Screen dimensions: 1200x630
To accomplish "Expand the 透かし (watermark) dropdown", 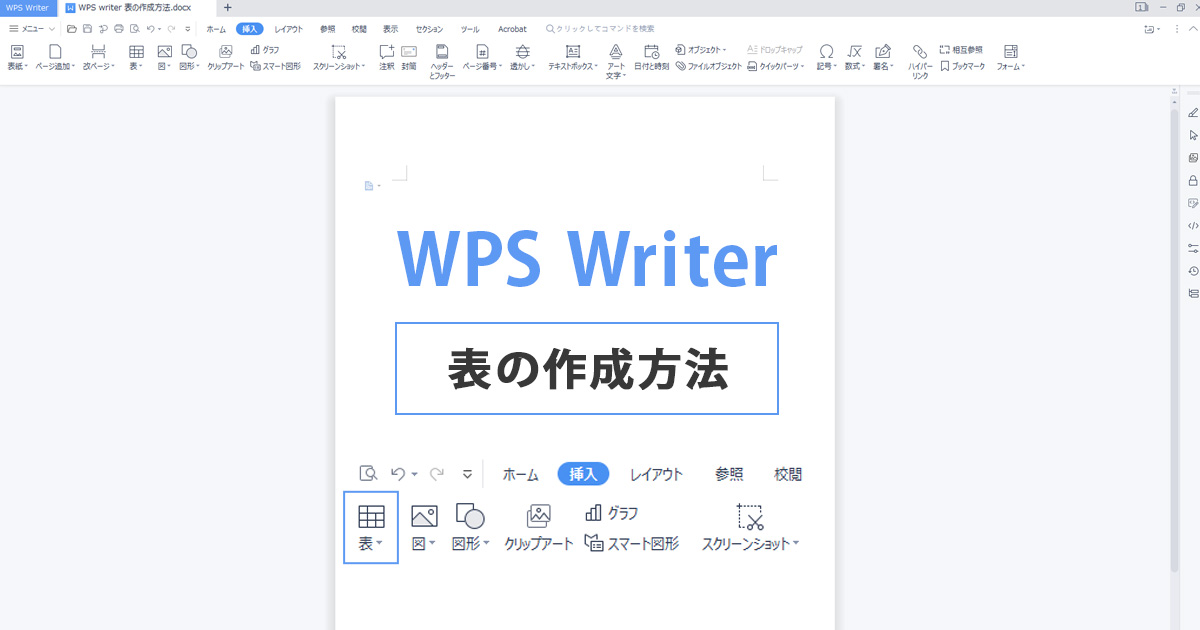I will pos(522,58).
